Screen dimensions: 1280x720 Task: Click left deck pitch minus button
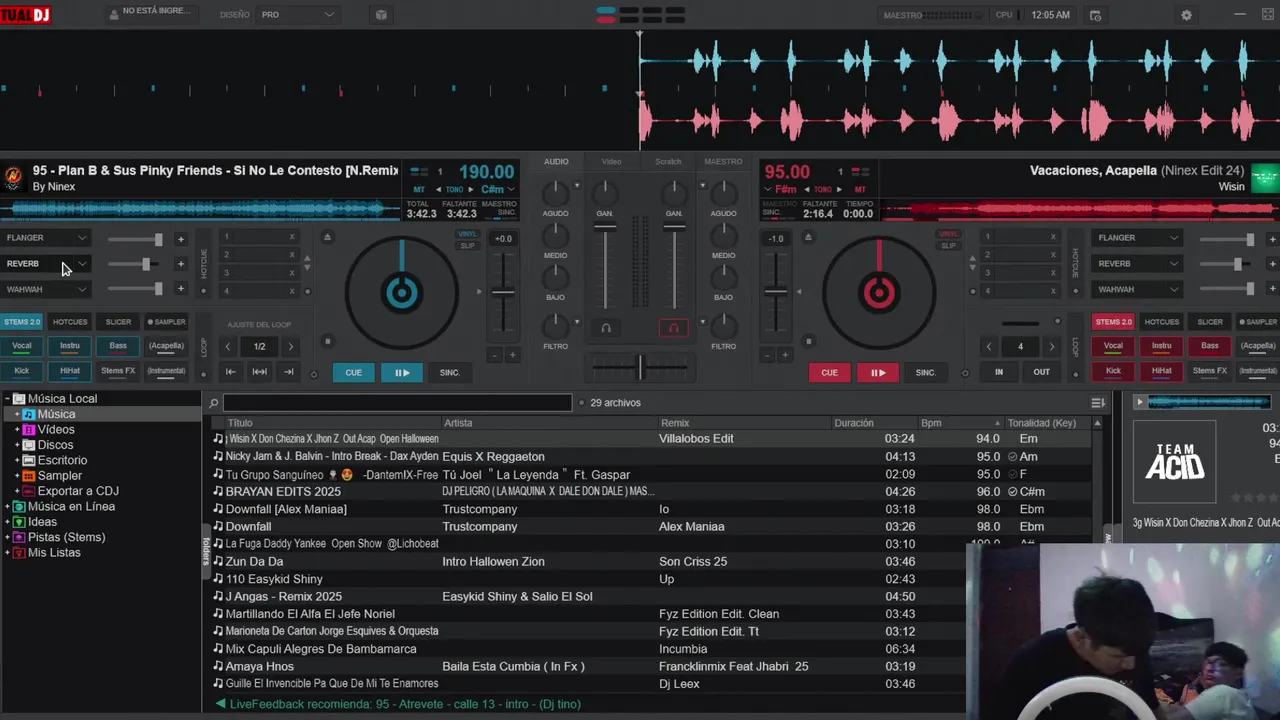click(x=494, y=355)
